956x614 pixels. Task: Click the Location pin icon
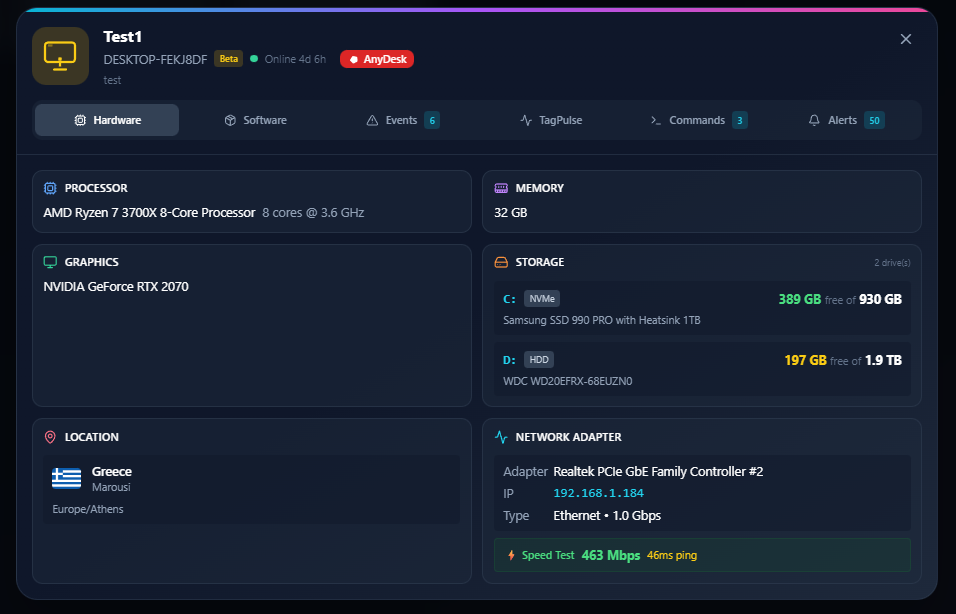pyautogui.click(x=50, y=437)
